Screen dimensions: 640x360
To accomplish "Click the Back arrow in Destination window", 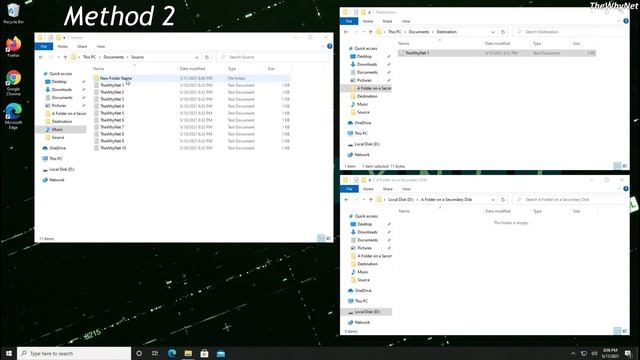I will [x=346, y=32].
